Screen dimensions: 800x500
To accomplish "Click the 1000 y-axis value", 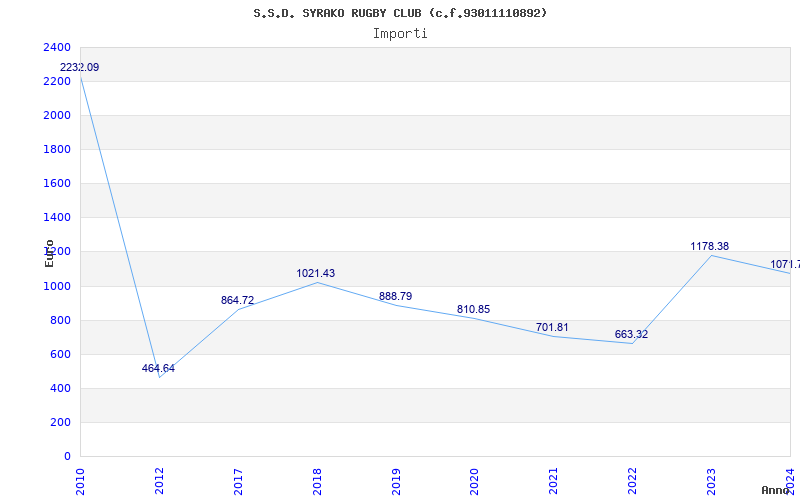I will pos(57,286).
